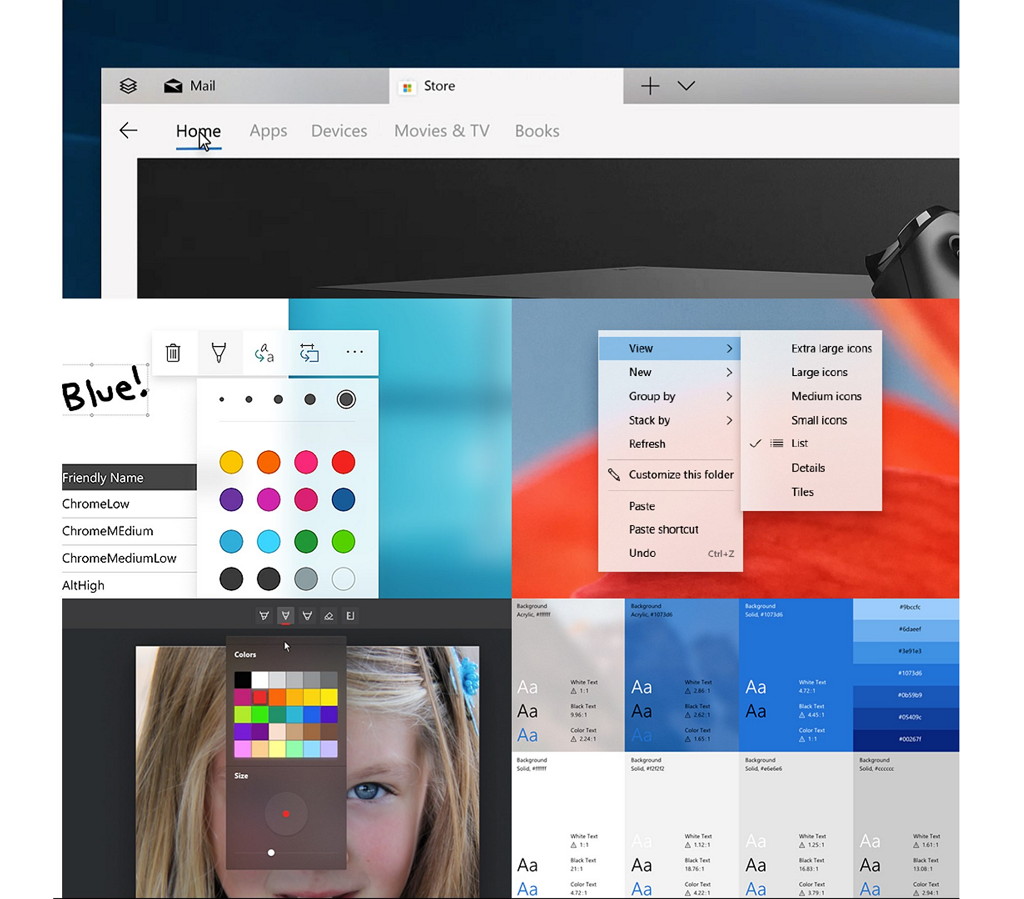Image resolution: width=1024 pixels, height=899 pixels.
Task: Select the fourth stroke size dot before the ringed one
Action: click(310, 399)
